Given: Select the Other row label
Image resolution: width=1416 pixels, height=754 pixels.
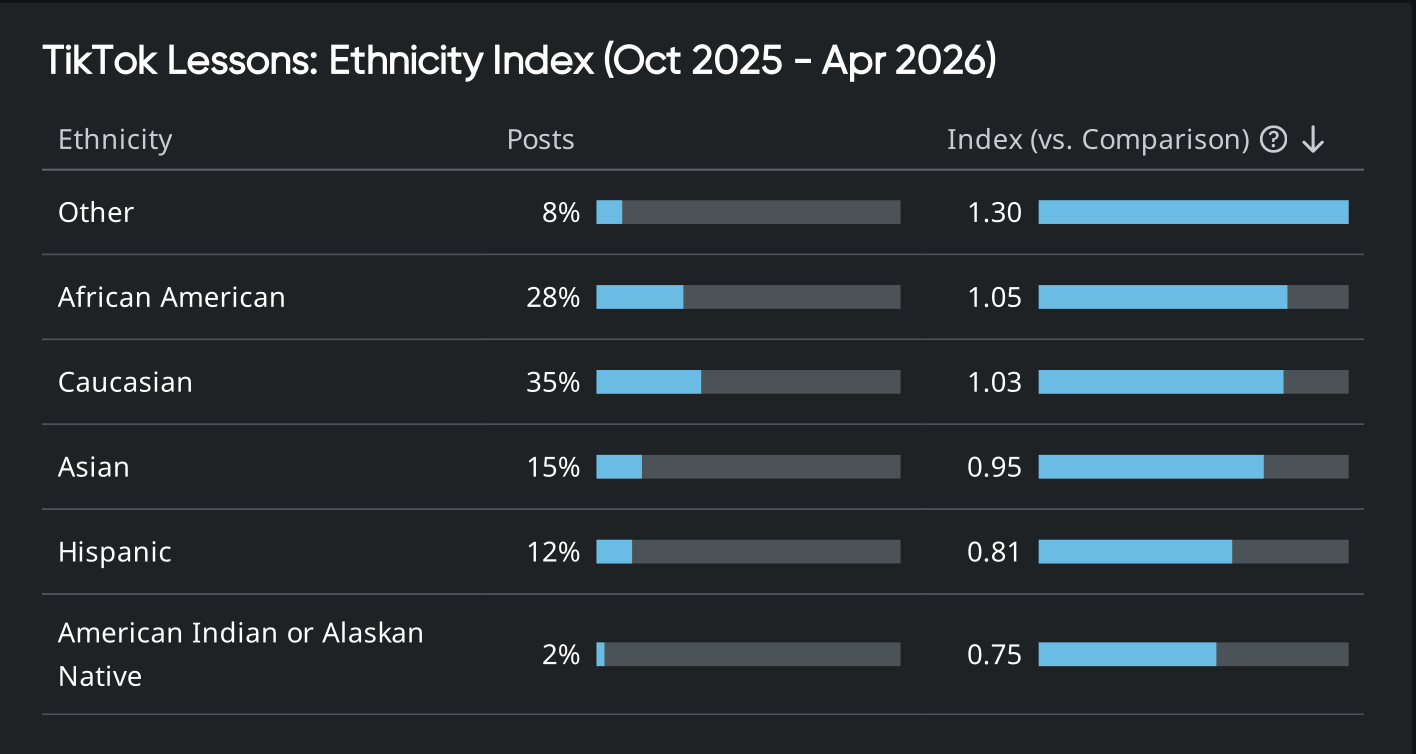Looking at the screenshot, I should [x=95, y=212].
